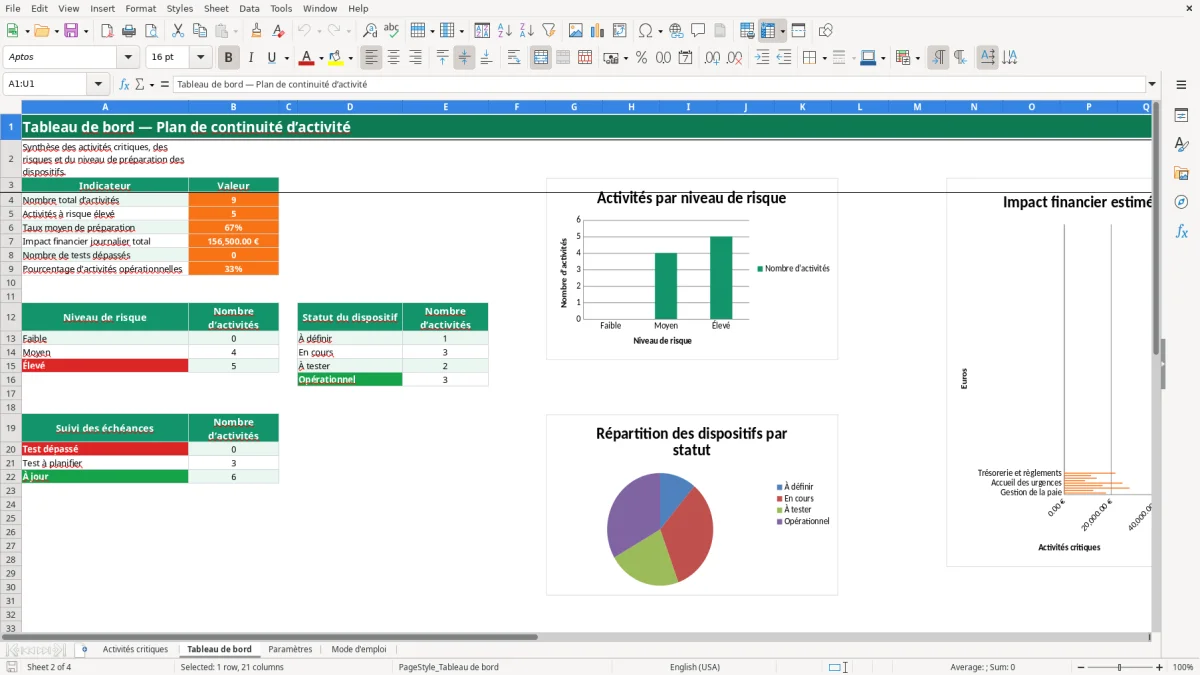Sort descending
The width and height of the screenshot is (1200, 675).
coord(527,31)
